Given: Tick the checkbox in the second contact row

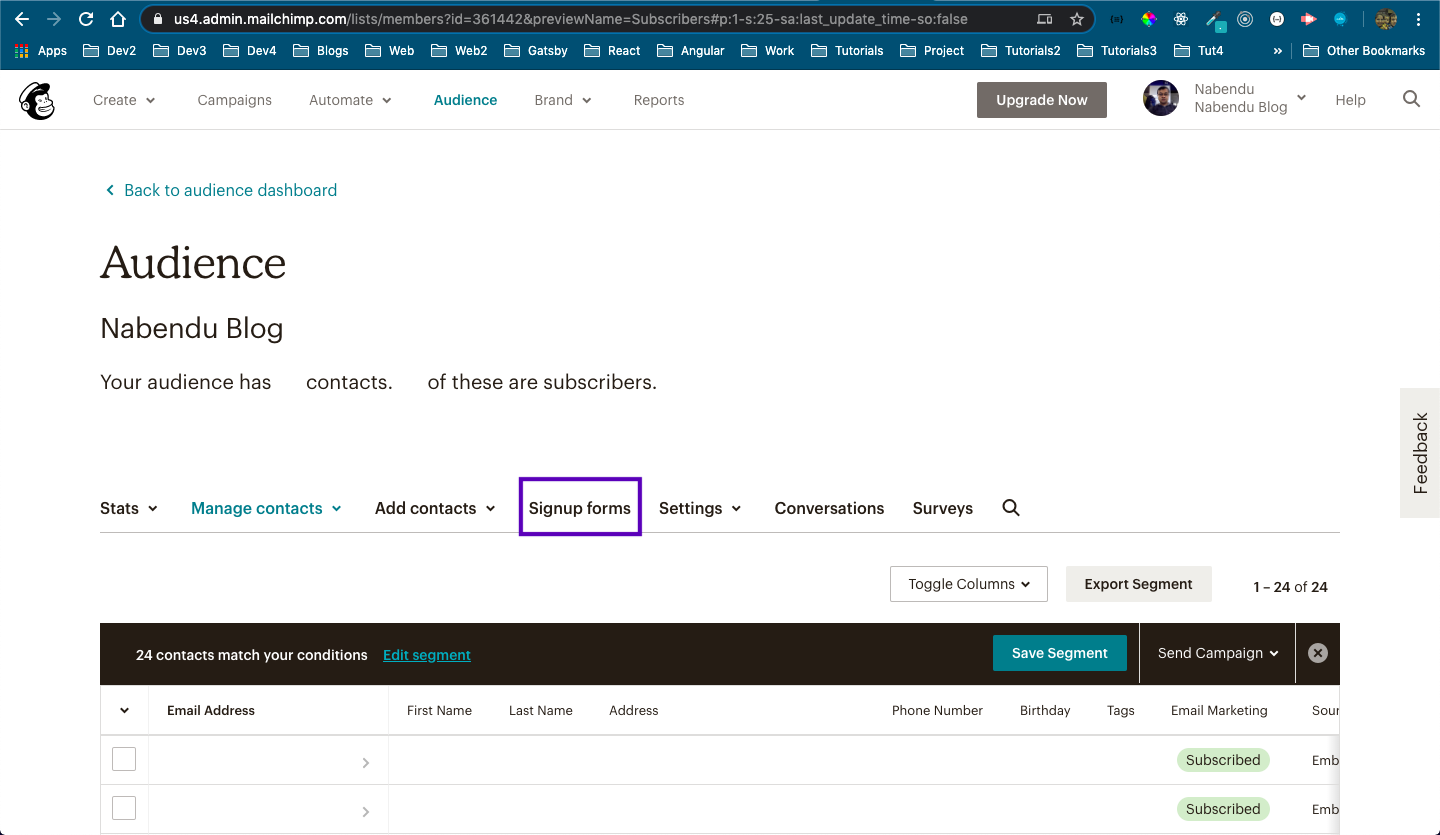Looking at the screenshot, I should coord(124,808).
